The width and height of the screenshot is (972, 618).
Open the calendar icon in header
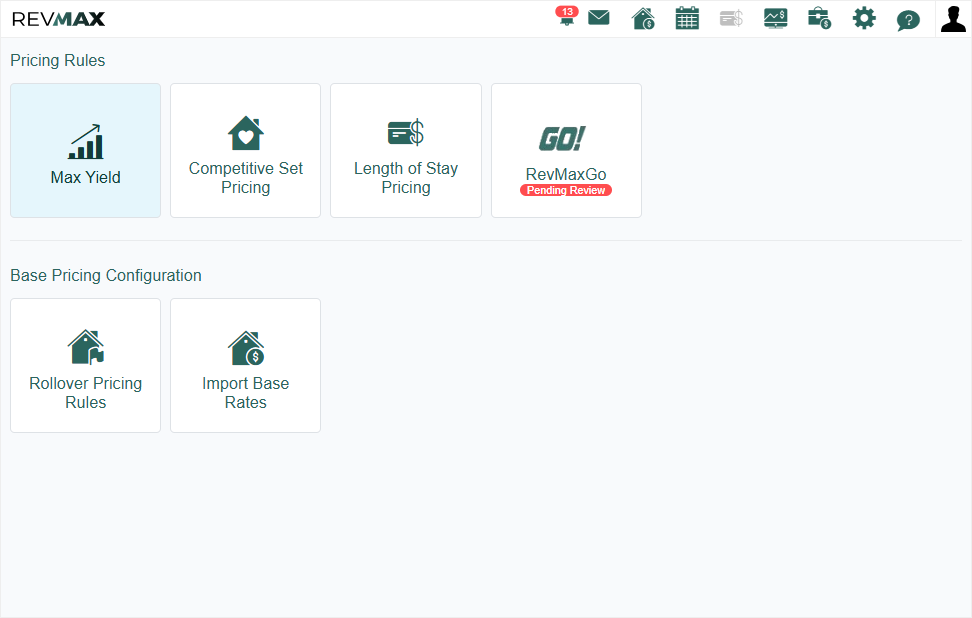click(x=687, y=19)
